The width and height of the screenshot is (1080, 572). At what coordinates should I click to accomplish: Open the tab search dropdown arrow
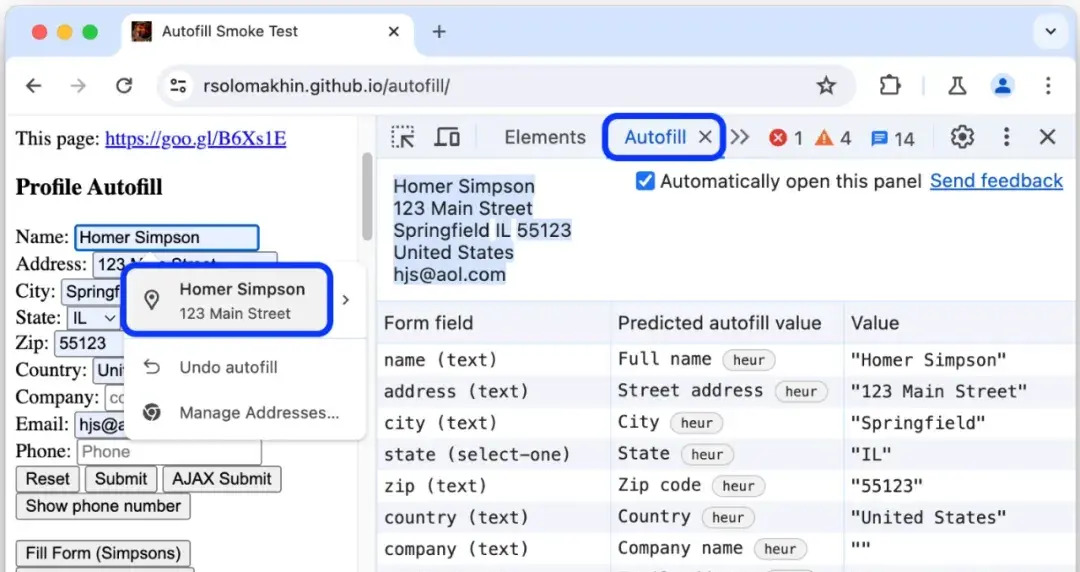(1050, 31)
